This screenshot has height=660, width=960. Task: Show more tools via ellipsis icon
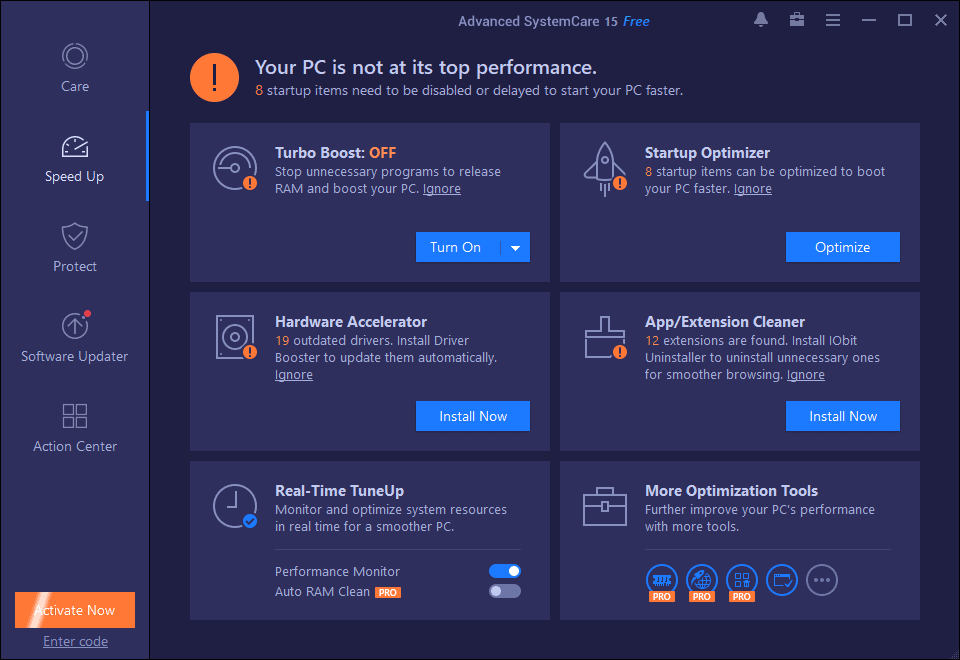(822, 580)
